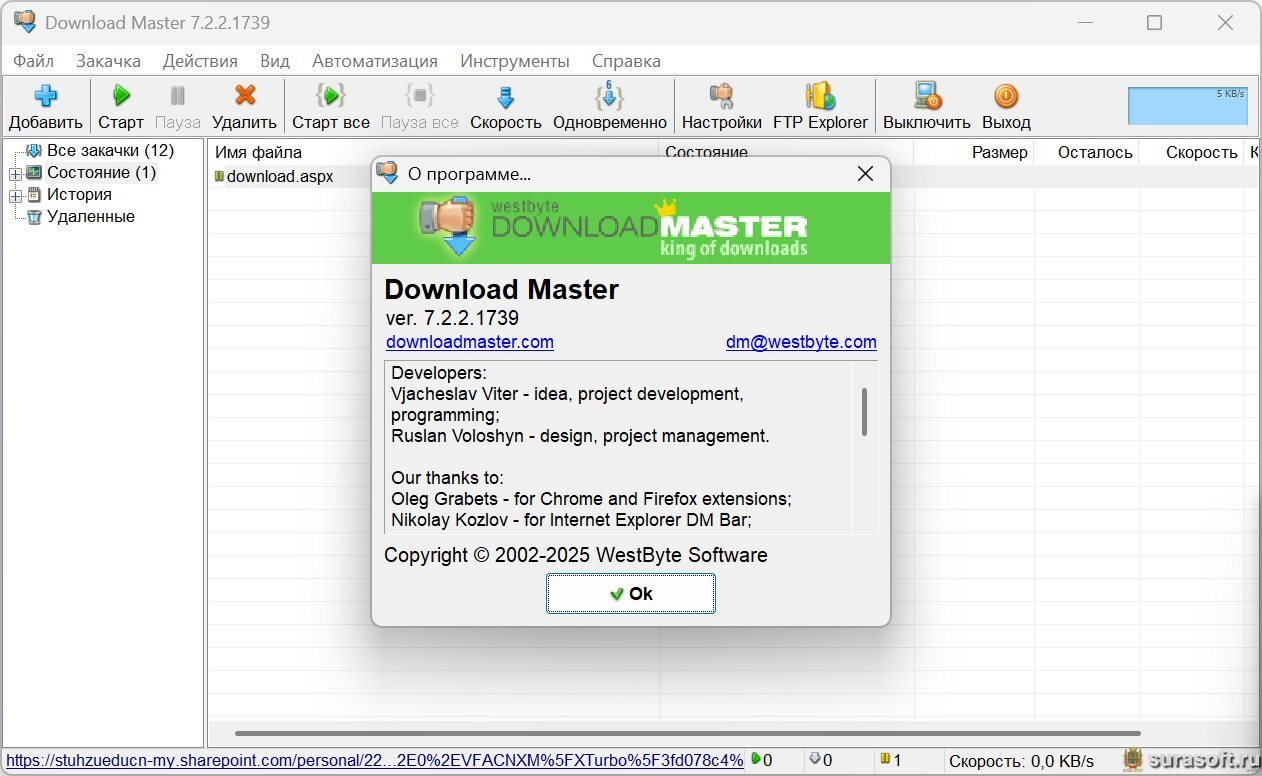Expand the История tree node
The width and height of the screenshot is (1262, 776).
(15, 196)
